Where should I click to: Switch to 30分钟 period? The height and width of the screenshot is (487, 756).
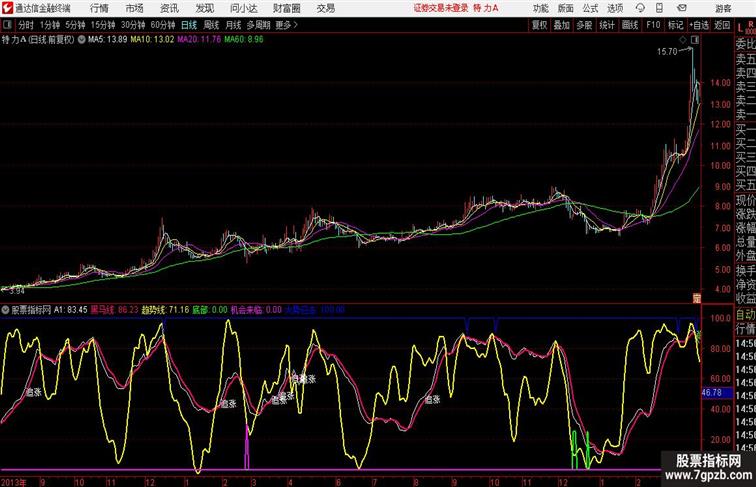[x=133, y=25]
